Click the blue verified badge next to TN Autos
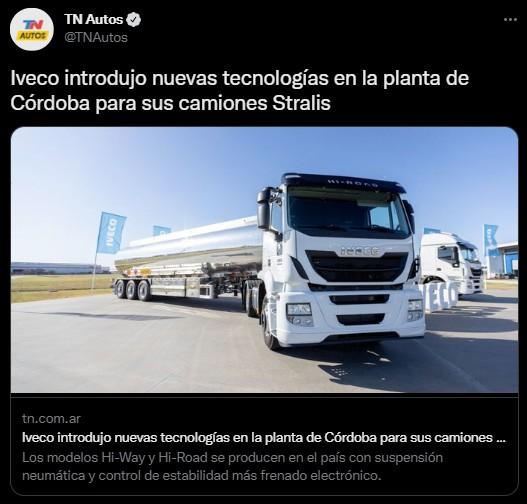Image resolution: width=527 pixels, height=504 pixels. pos(133,19)
